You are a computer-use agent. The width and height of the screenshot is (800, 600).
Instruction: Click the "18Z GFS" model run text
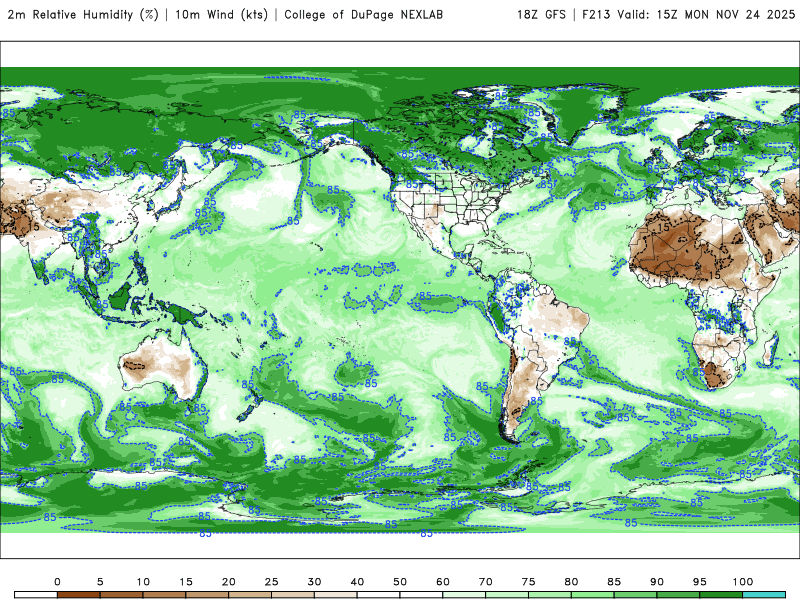pos(541,15)
